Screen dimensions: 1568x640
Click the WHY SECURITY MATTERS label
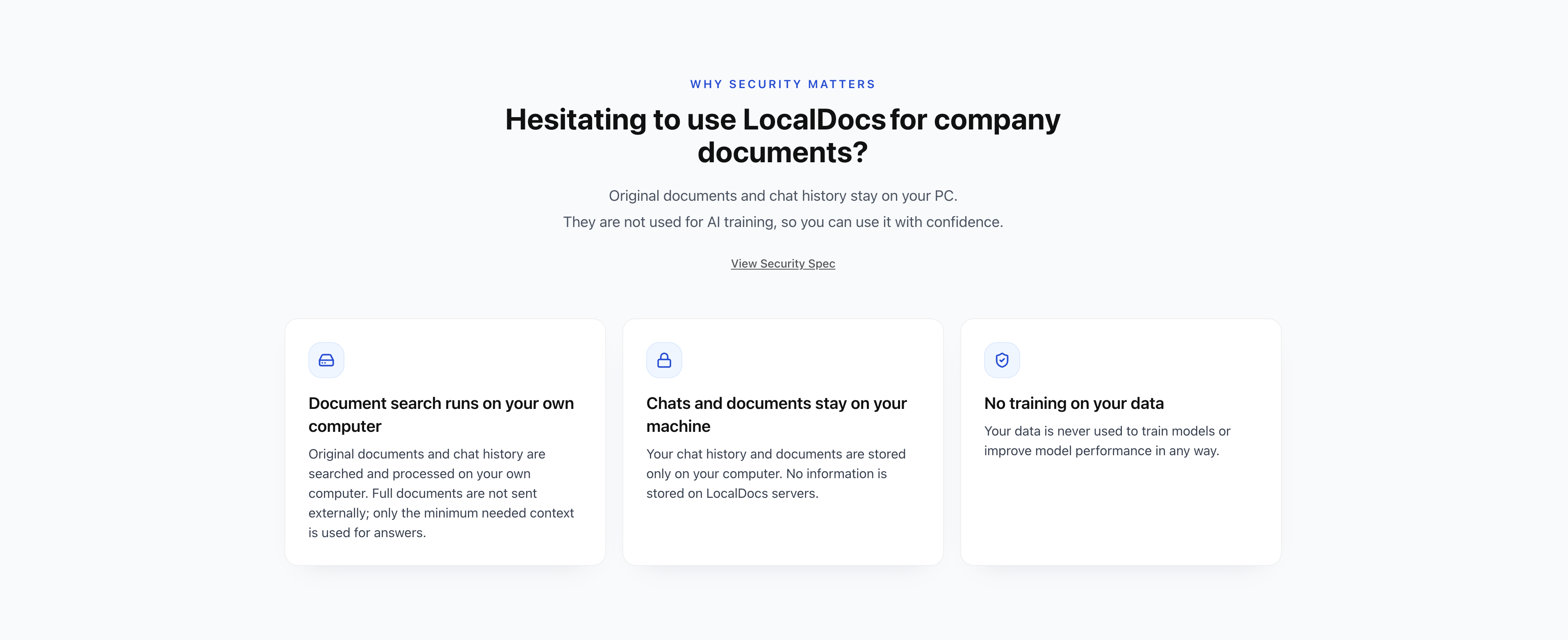pos(783,84)
